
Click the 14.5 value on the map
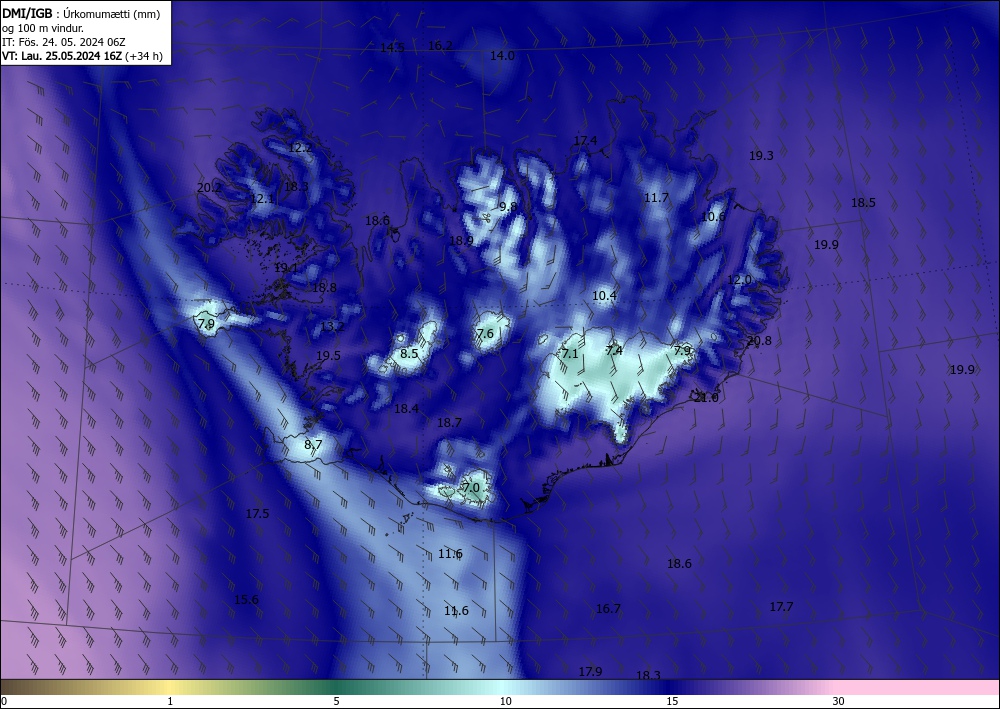392,48
